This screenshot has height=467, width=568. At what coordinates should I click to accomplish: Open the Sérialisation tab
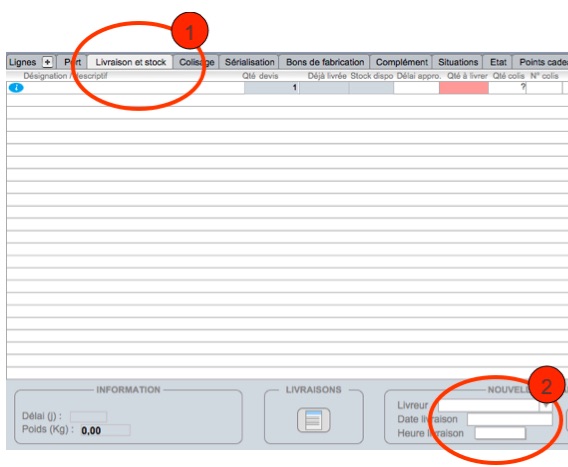click(250, 62)
